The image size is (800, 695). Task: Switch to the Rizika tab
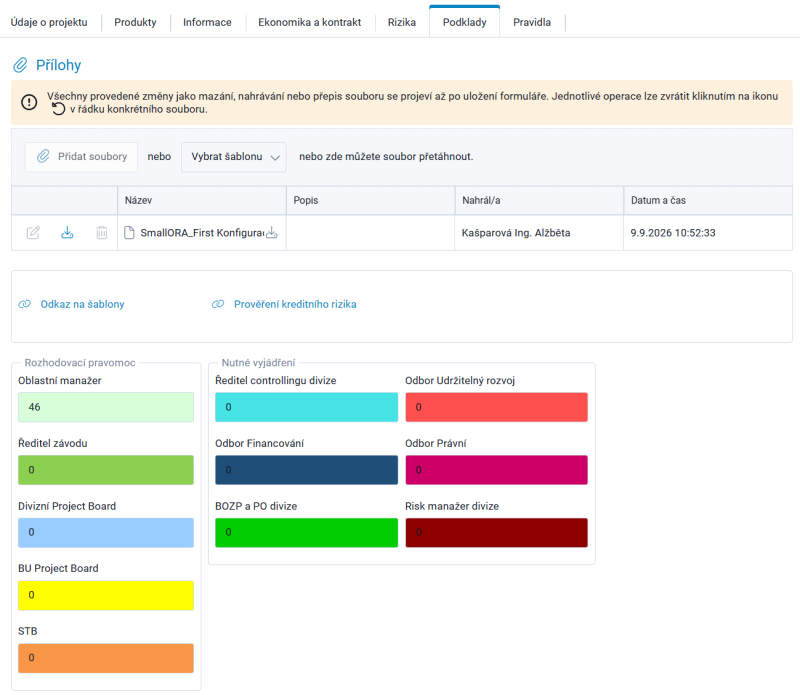click(x=402, y=22)
